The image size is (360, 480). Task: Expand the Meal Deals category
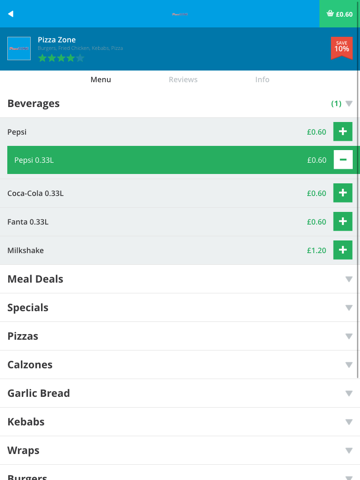click(180, 279)
